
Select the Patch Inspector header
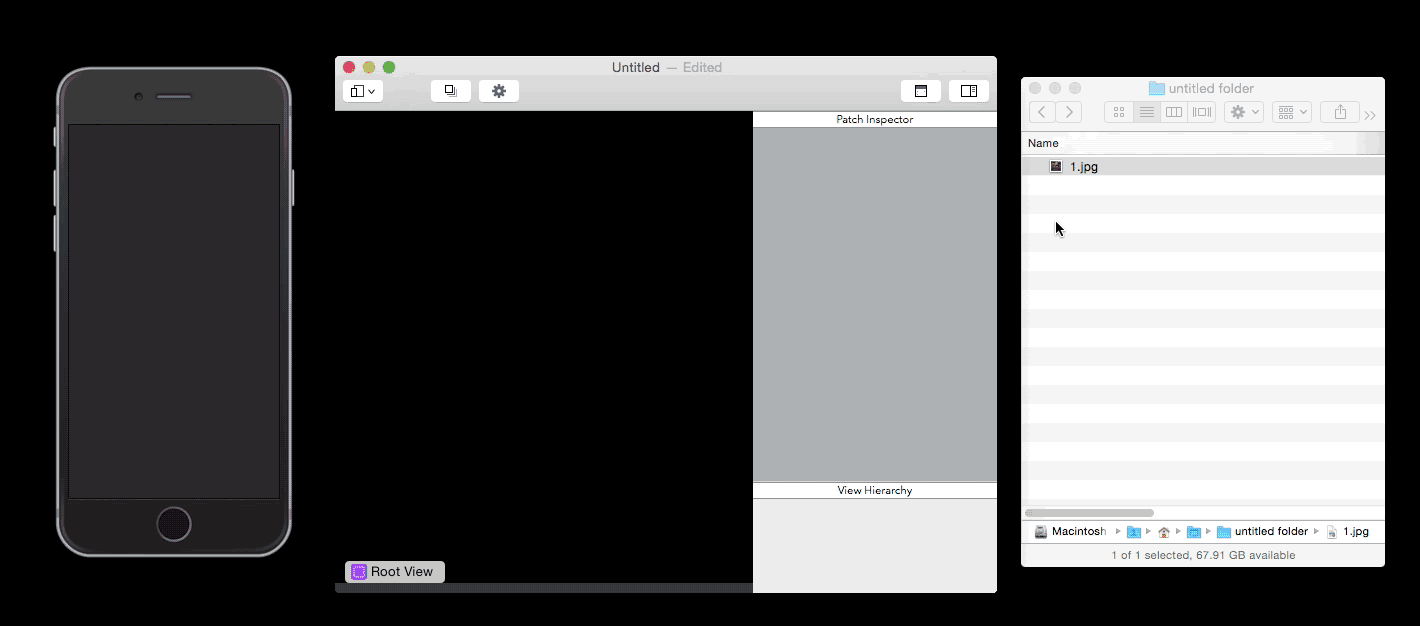[x=875, y=119]
